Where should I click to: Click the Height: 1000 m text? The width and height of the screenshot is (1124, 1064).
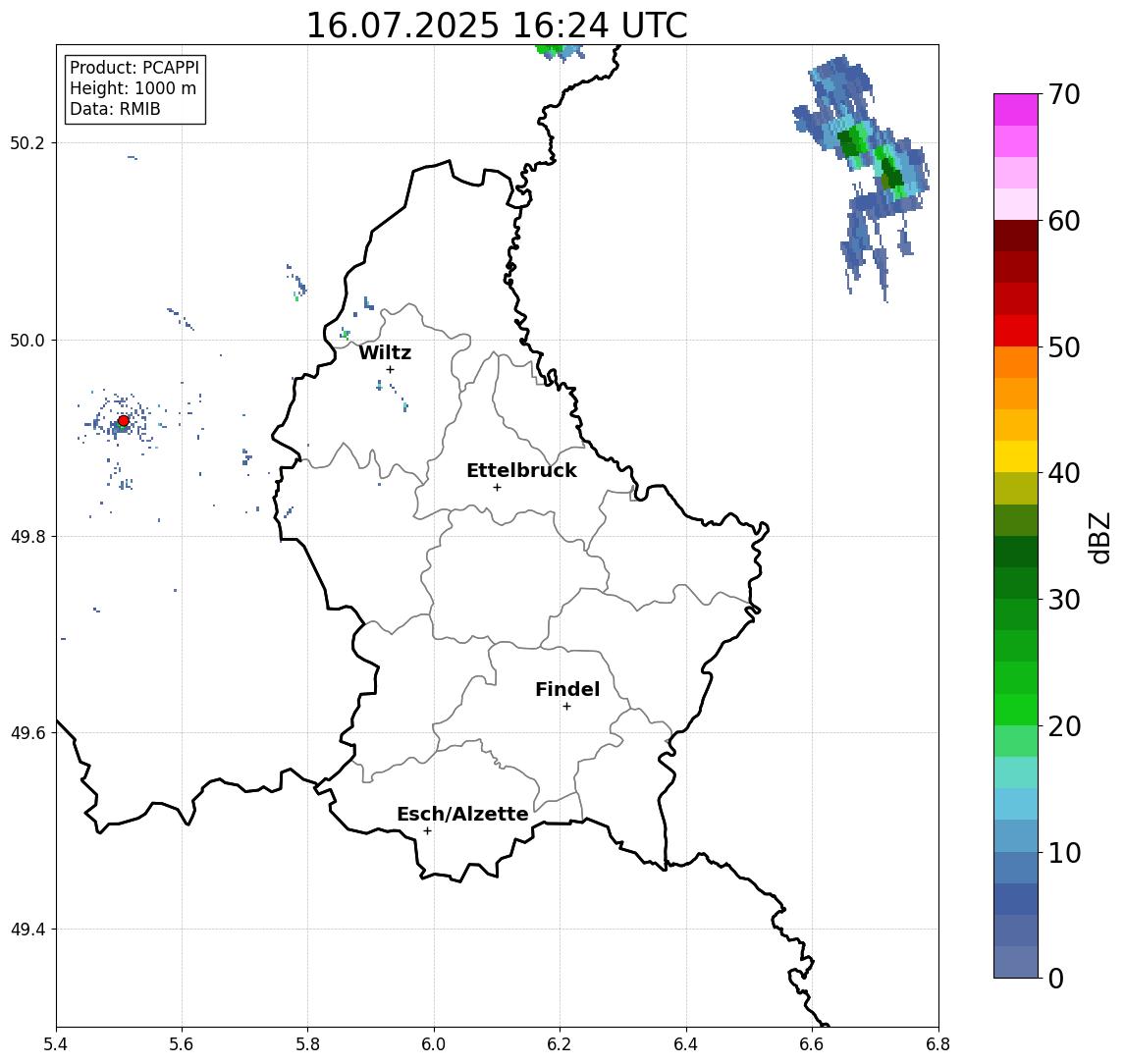[133, 88]
